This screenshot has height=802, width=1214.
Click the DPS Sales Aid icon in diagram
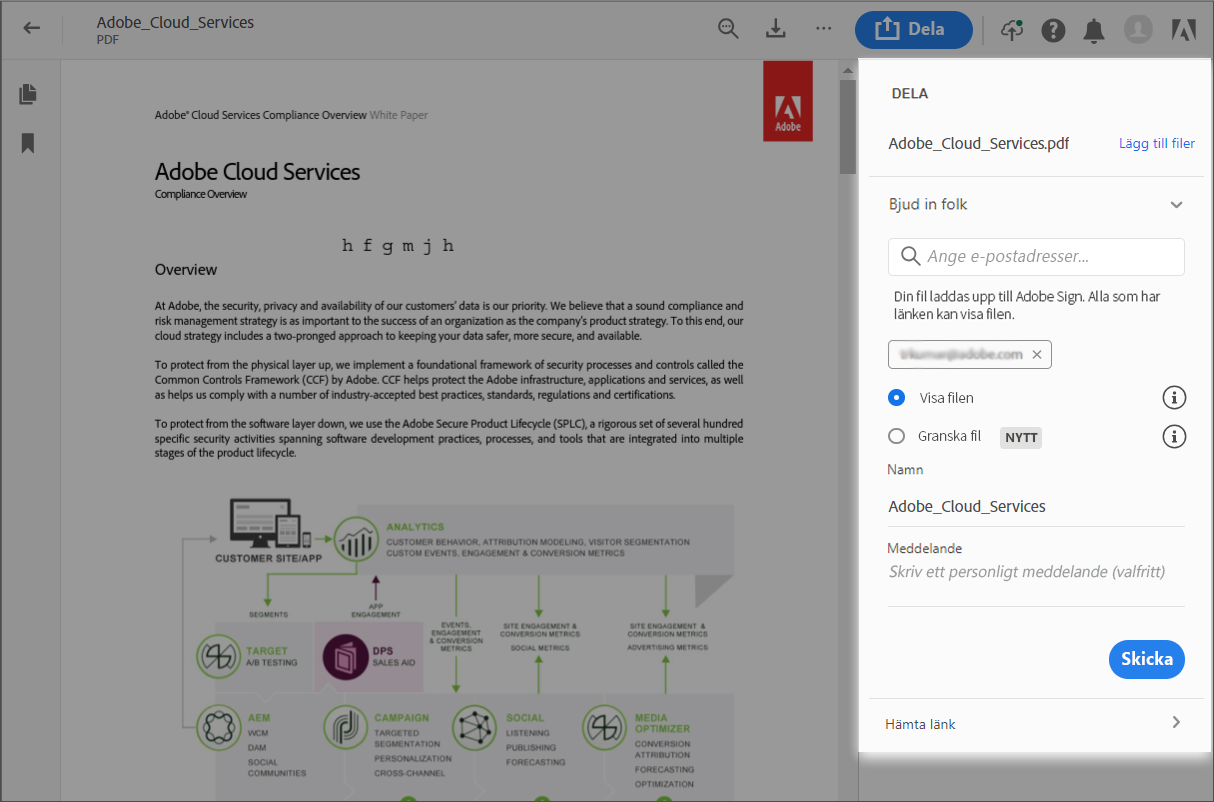click(x=345, y=656)
